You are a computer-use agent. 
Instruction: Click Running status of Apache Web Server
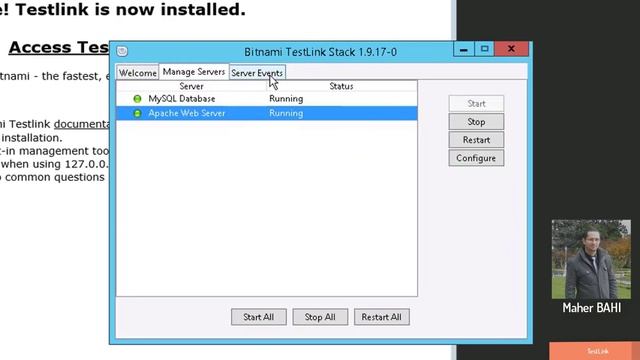pyautogui.click(x=286, y=113)
